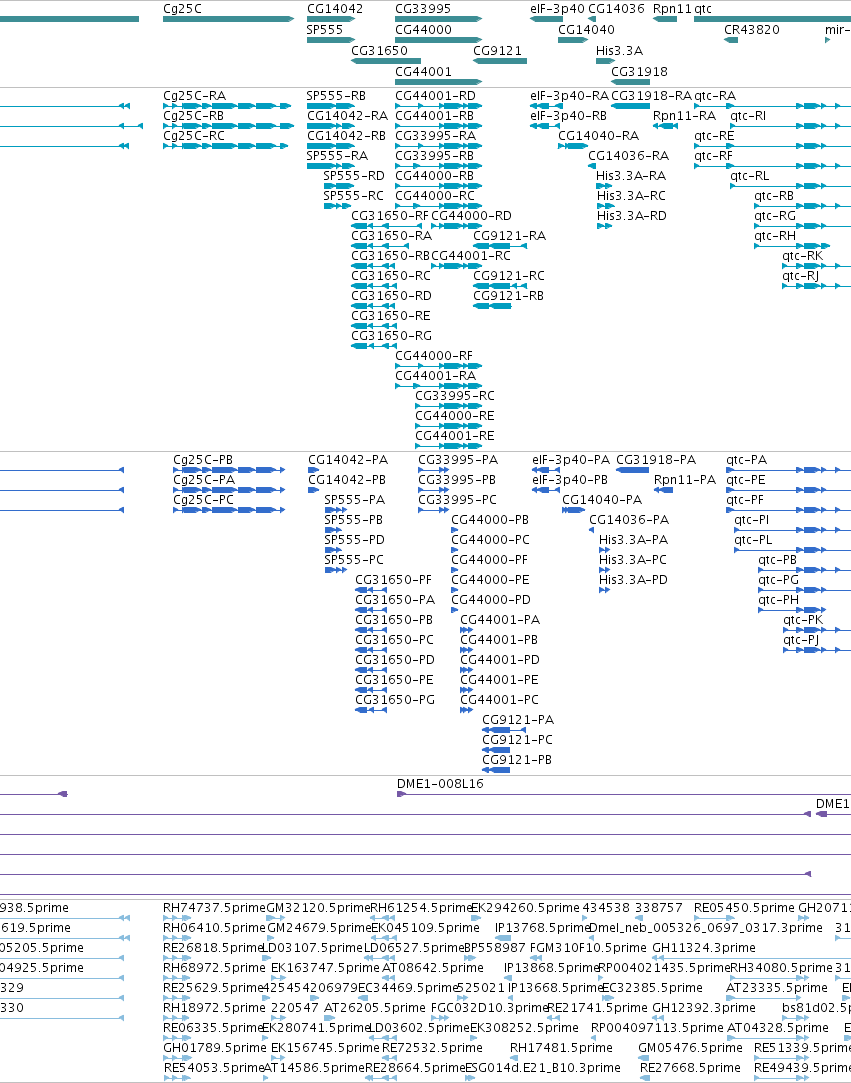Screen dimensions: 851x1083
Task: Click the eIF-3p40 gene label
Action: coord(557,9)
